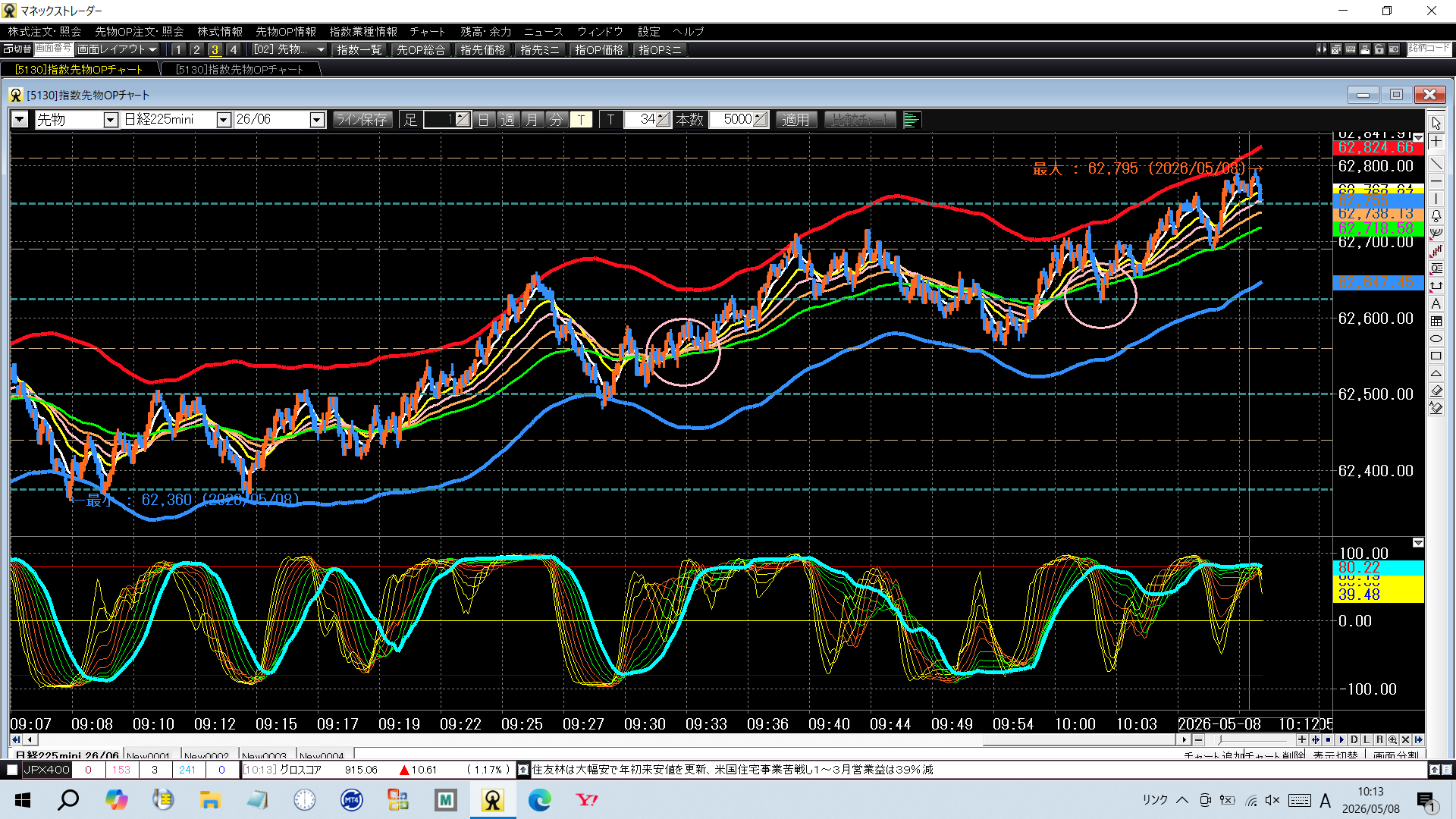Switch to second [5130]指数先物OPチャート tab
Viewport: 1456px width, 819px height.
click(240, 69)
